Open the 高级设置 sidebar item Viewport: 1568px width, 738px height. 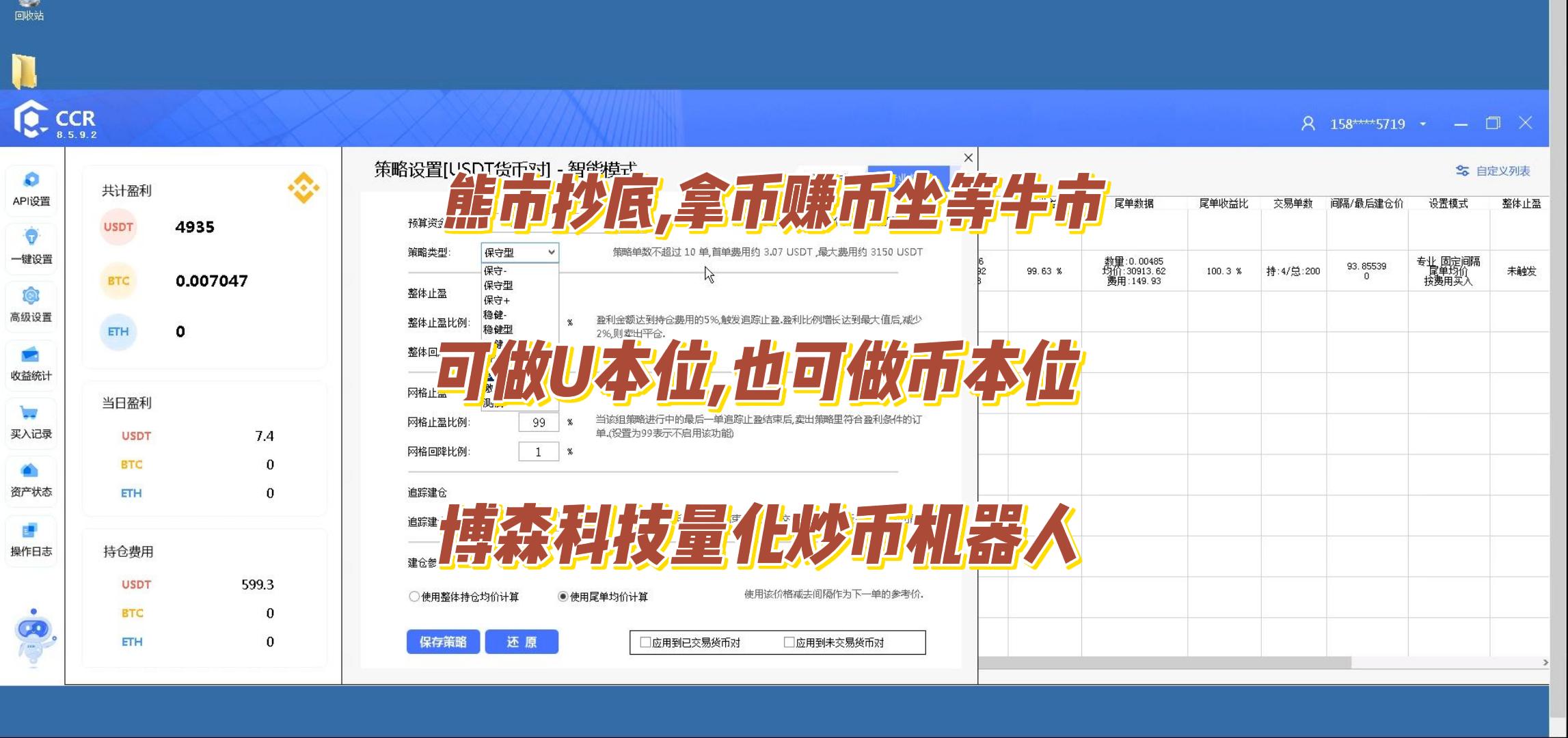click(31, 305)
